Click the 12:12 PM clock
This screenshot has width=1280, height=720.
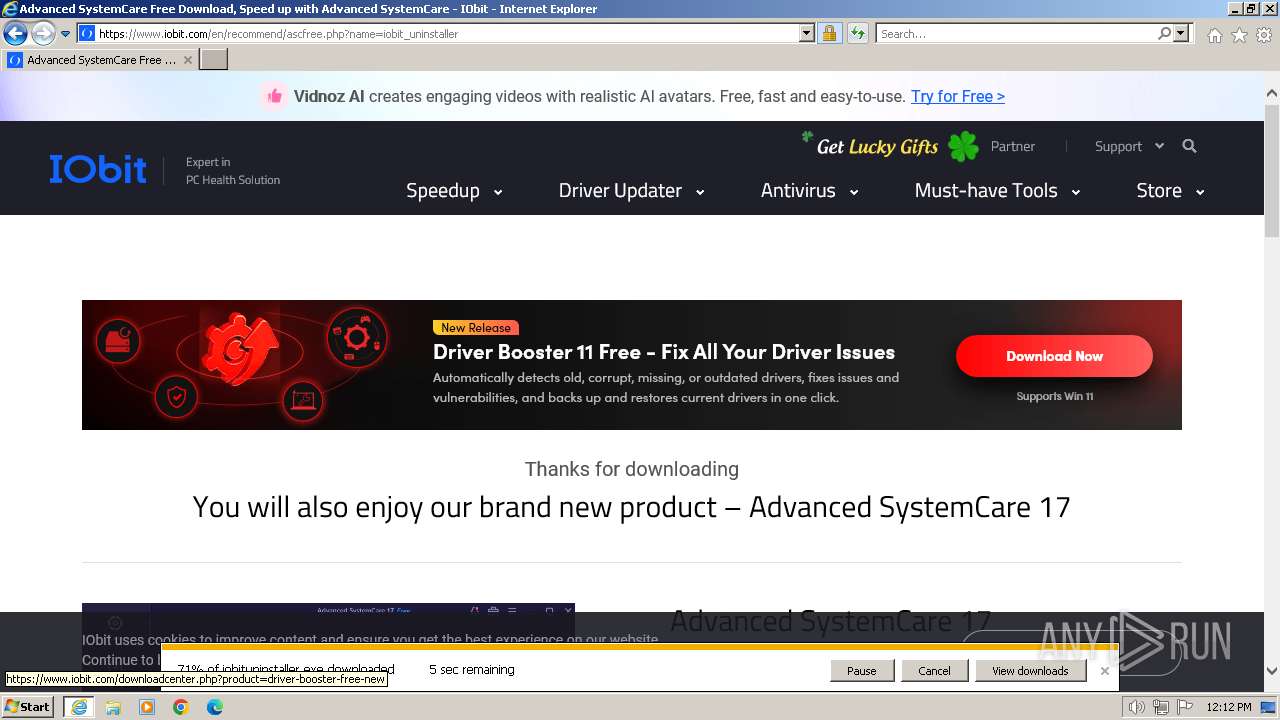(1229, 707)
